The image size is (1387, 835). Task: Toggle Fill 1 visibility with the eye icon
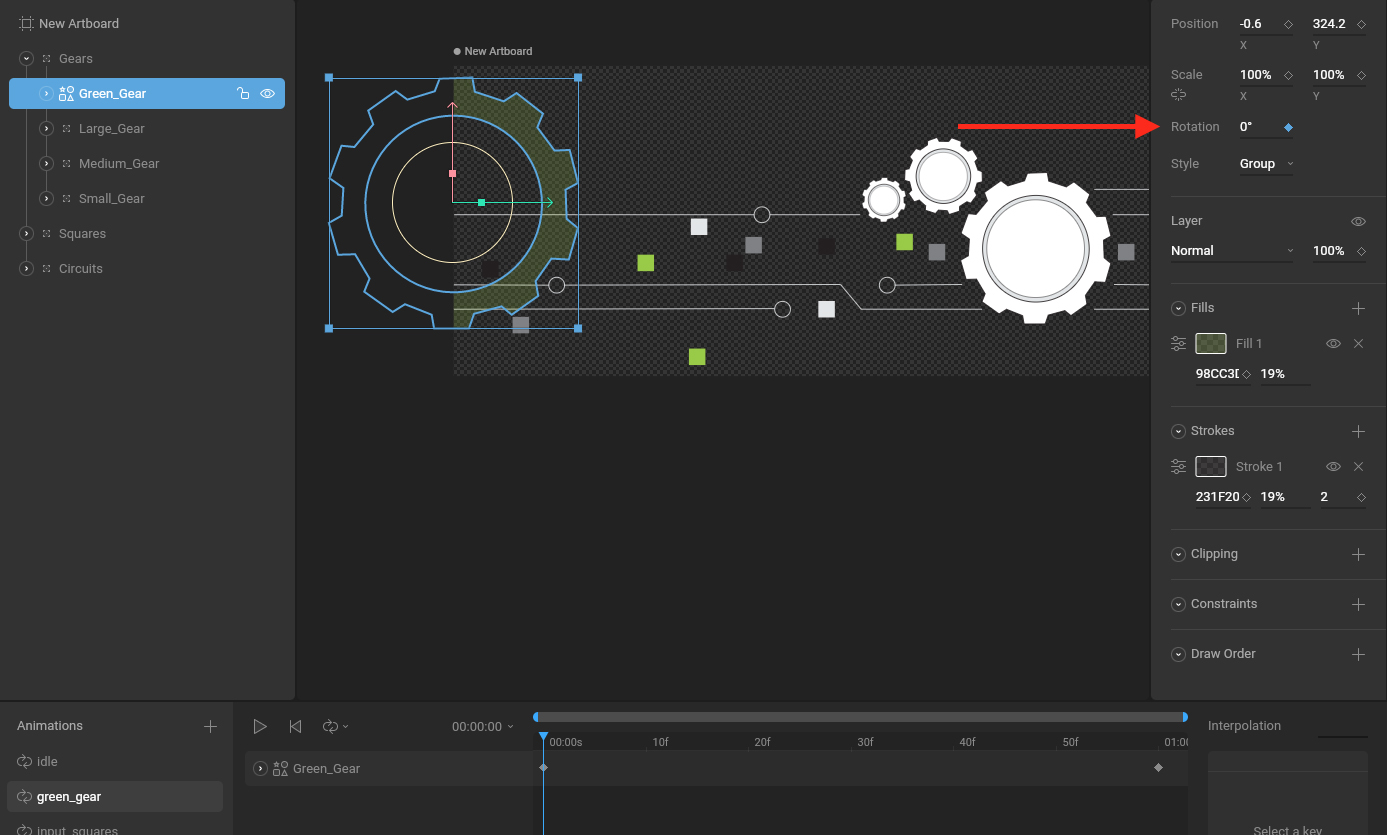pyautogui.click(x=1333, y=343)
